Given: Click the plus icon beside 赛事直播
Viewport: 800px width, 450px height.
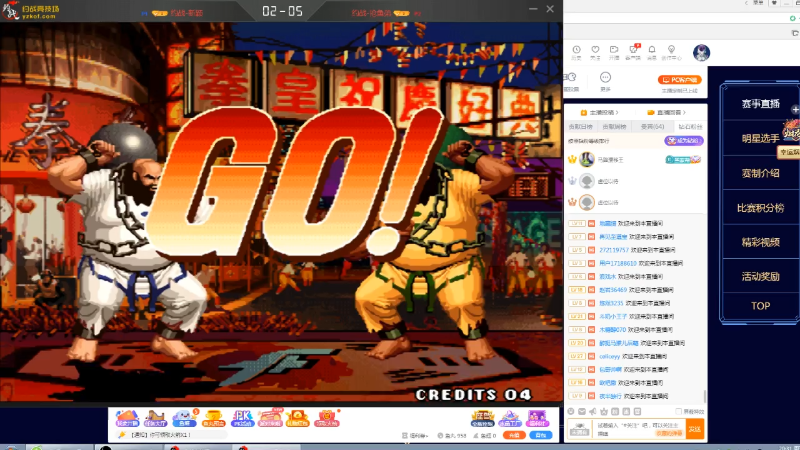Looking at the screenshot, I should [795, 109].
